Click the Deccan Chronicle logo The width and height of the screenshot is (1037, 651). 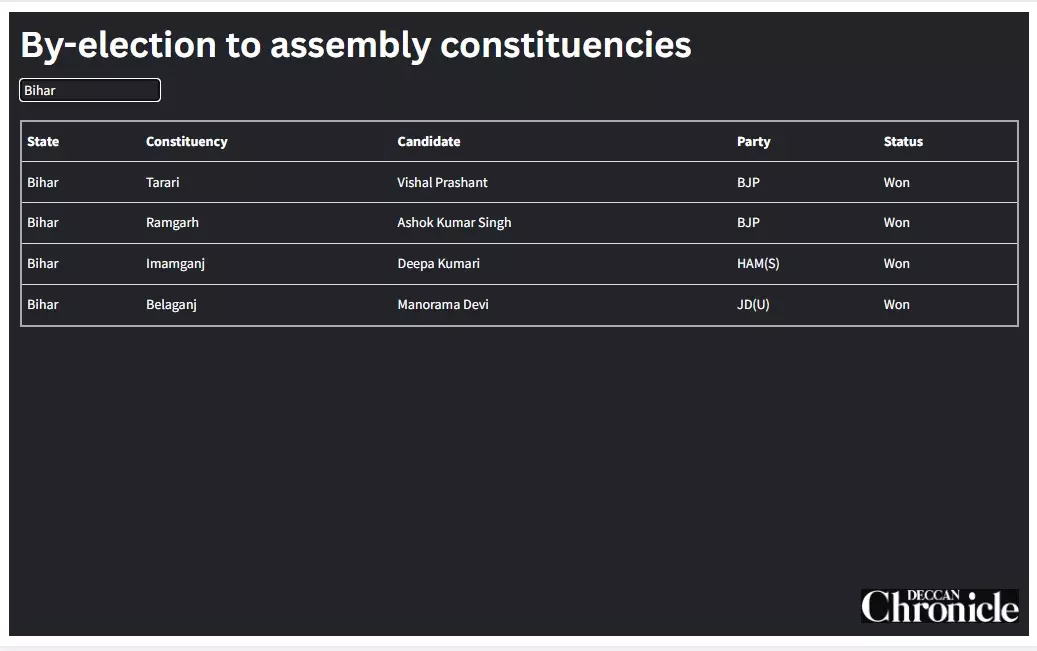click(x=939, y=606)
